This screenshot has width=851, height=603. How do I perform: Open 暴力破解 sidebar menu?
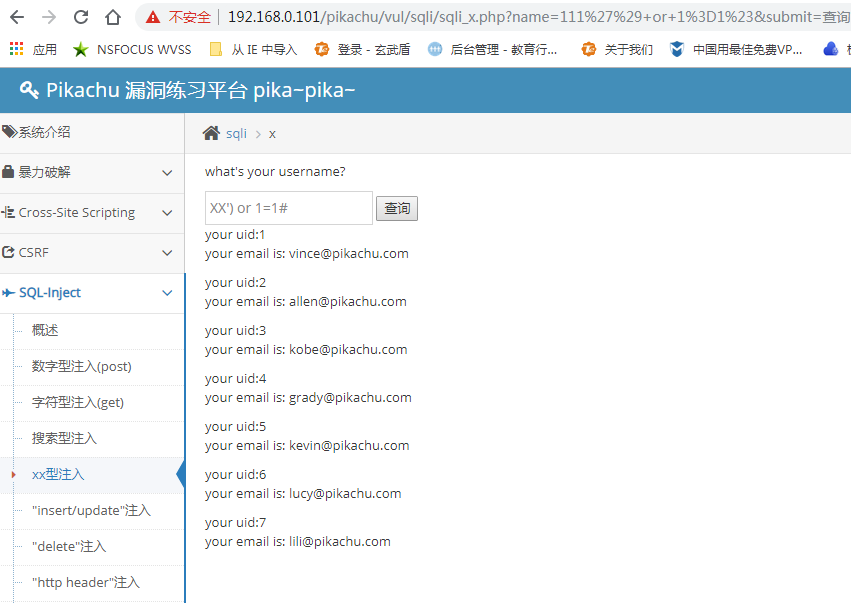92,173
